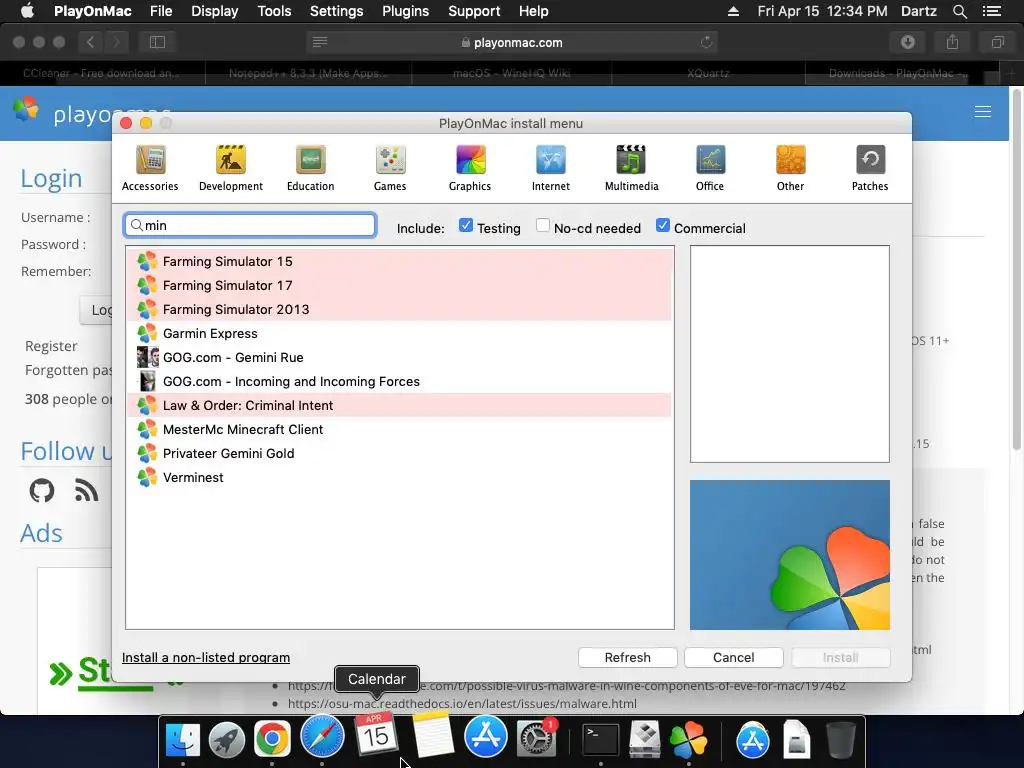Click the Safari share button
The height and width of the screenshot is (768, 1024).
tap(953, 42)
